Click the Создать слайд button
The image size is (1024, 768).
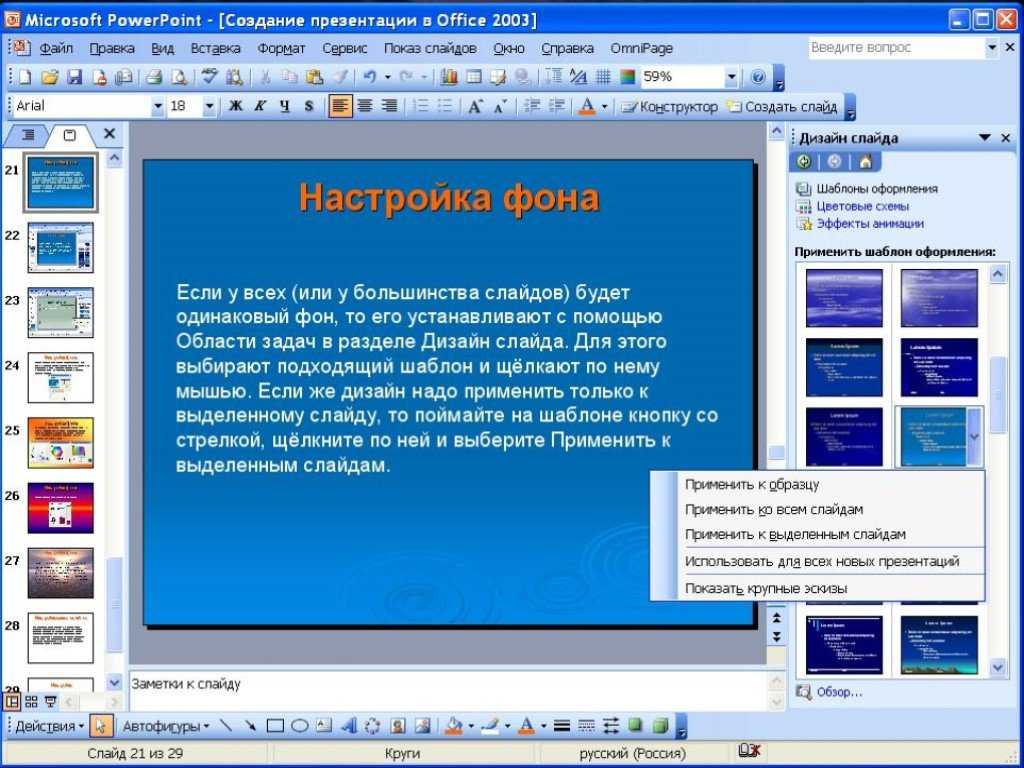(x=782, y=106)
